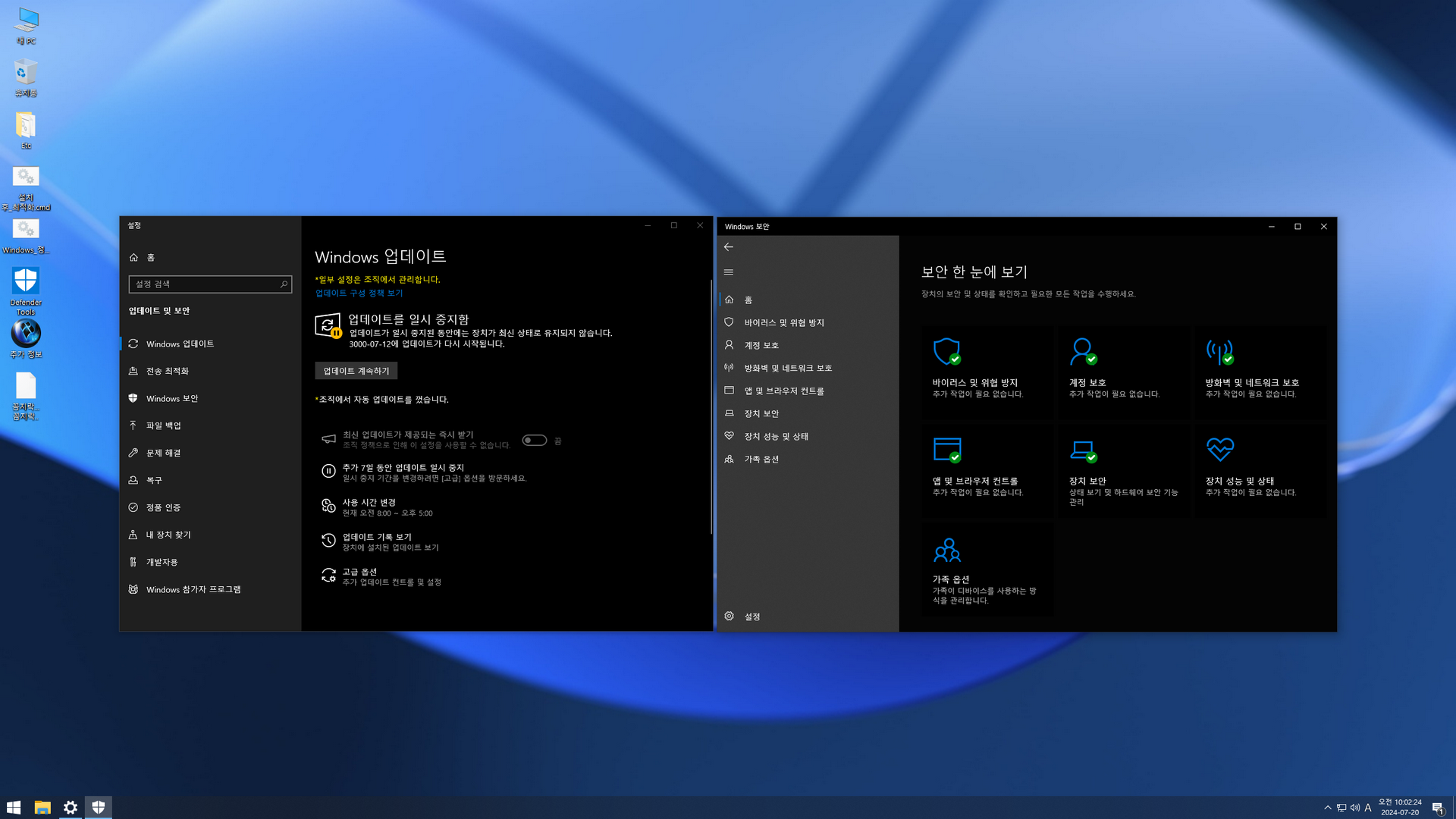Screen dimensions: 1456x819
Task: Open the 계정 보호 person tile
Action: coord(1123,372)
